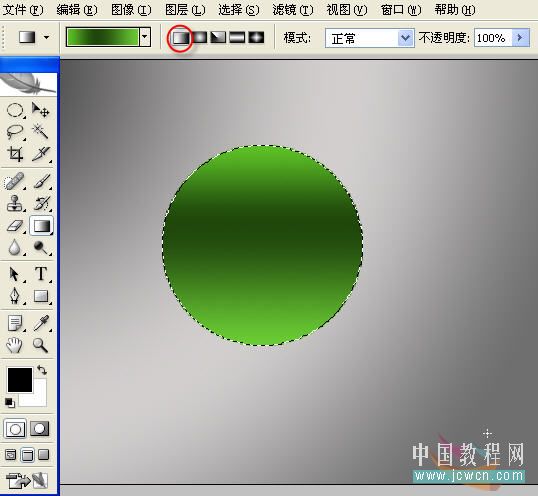Viewport: 538px width, 496px height.
Task: Select the Notes tool
Action: pyautogui.click(x=14, y=323)
